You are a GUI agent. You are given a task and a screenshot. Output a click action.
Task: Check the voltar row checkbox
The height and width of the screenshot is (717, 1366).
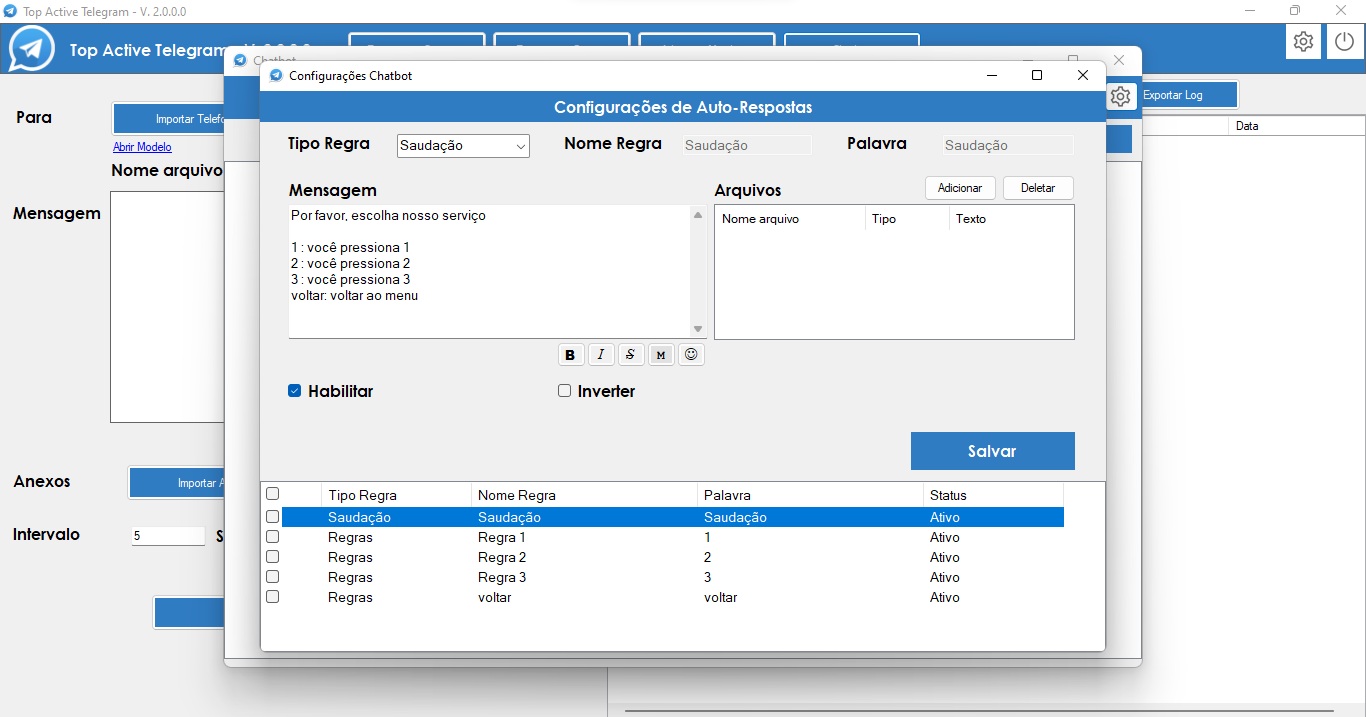click(x=272, y=597)
